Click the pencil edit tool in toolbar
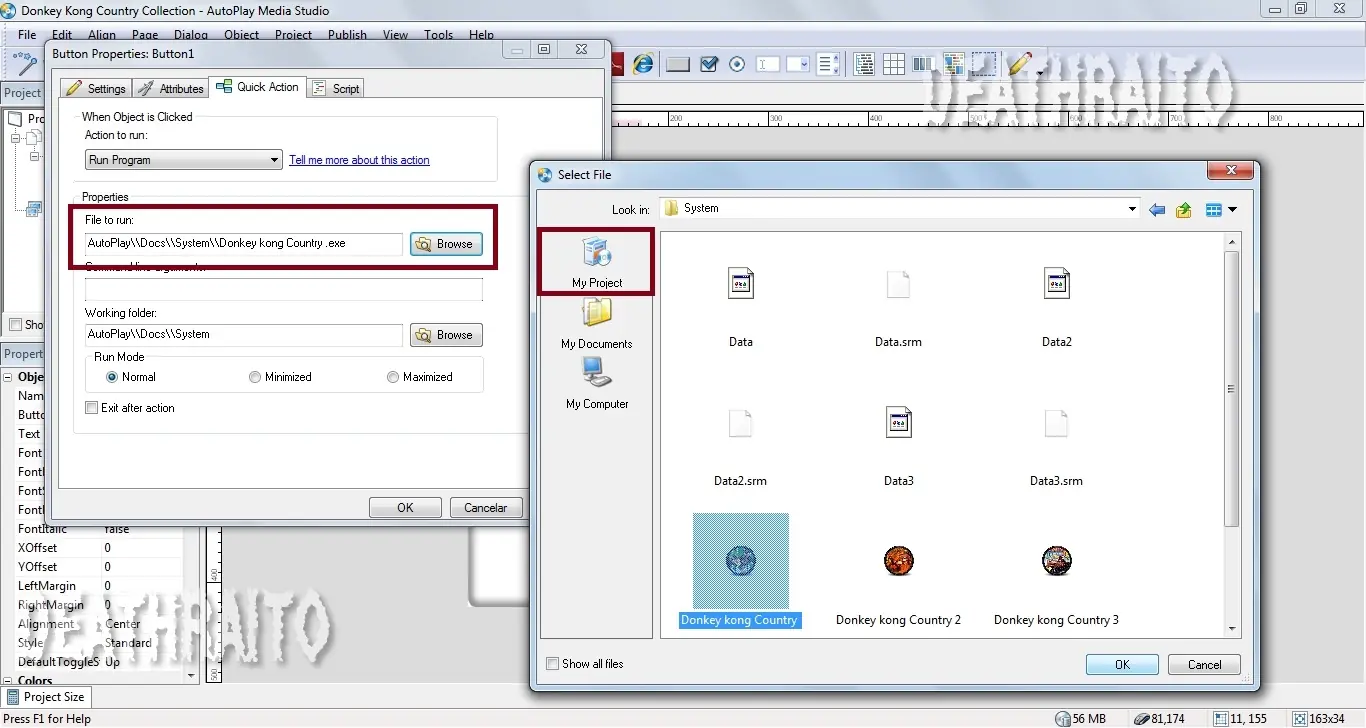Image resolution: width=1366 pixels, height=728 pixels. [x=1019, y=64]
